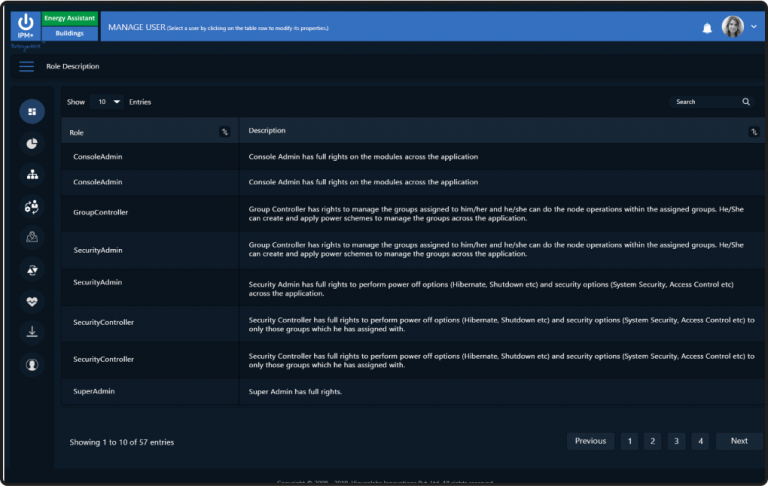
Task: Click the notification bell icon
Action: point(707,28)
